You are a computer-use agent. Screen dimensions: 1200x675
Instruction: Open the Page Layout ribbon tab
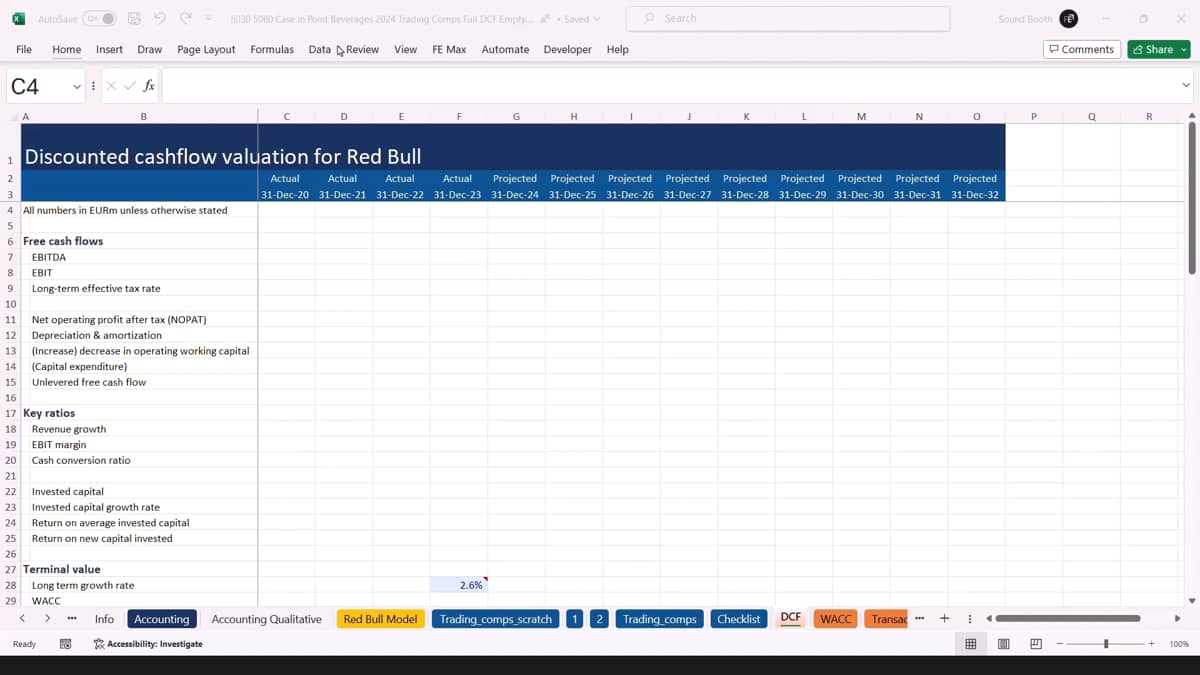(206, 49)
